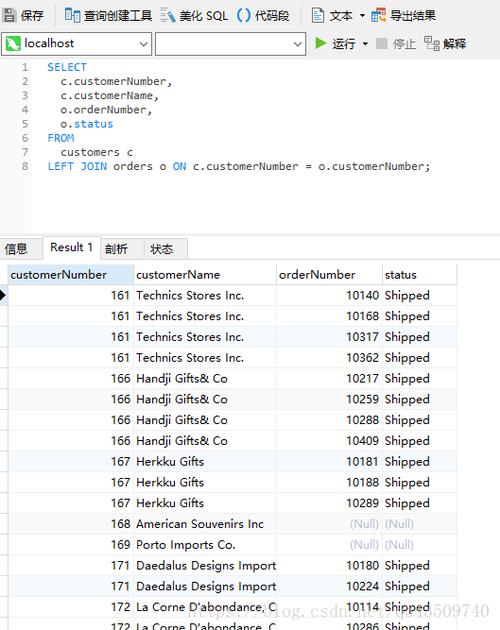
Task: Click the status column header
Action: 419,274
